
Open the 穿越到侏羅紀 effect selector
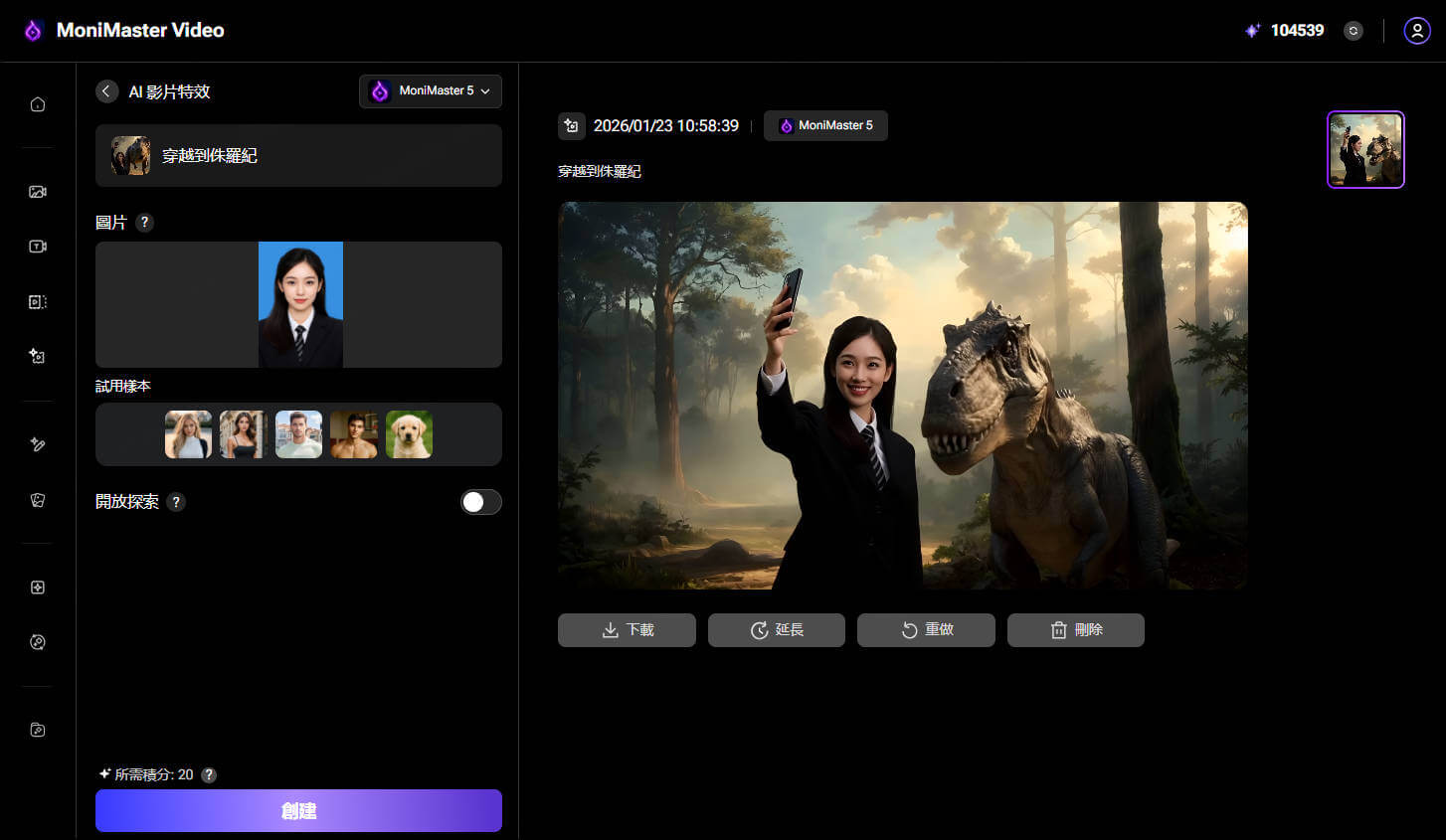tap(298, 156)
